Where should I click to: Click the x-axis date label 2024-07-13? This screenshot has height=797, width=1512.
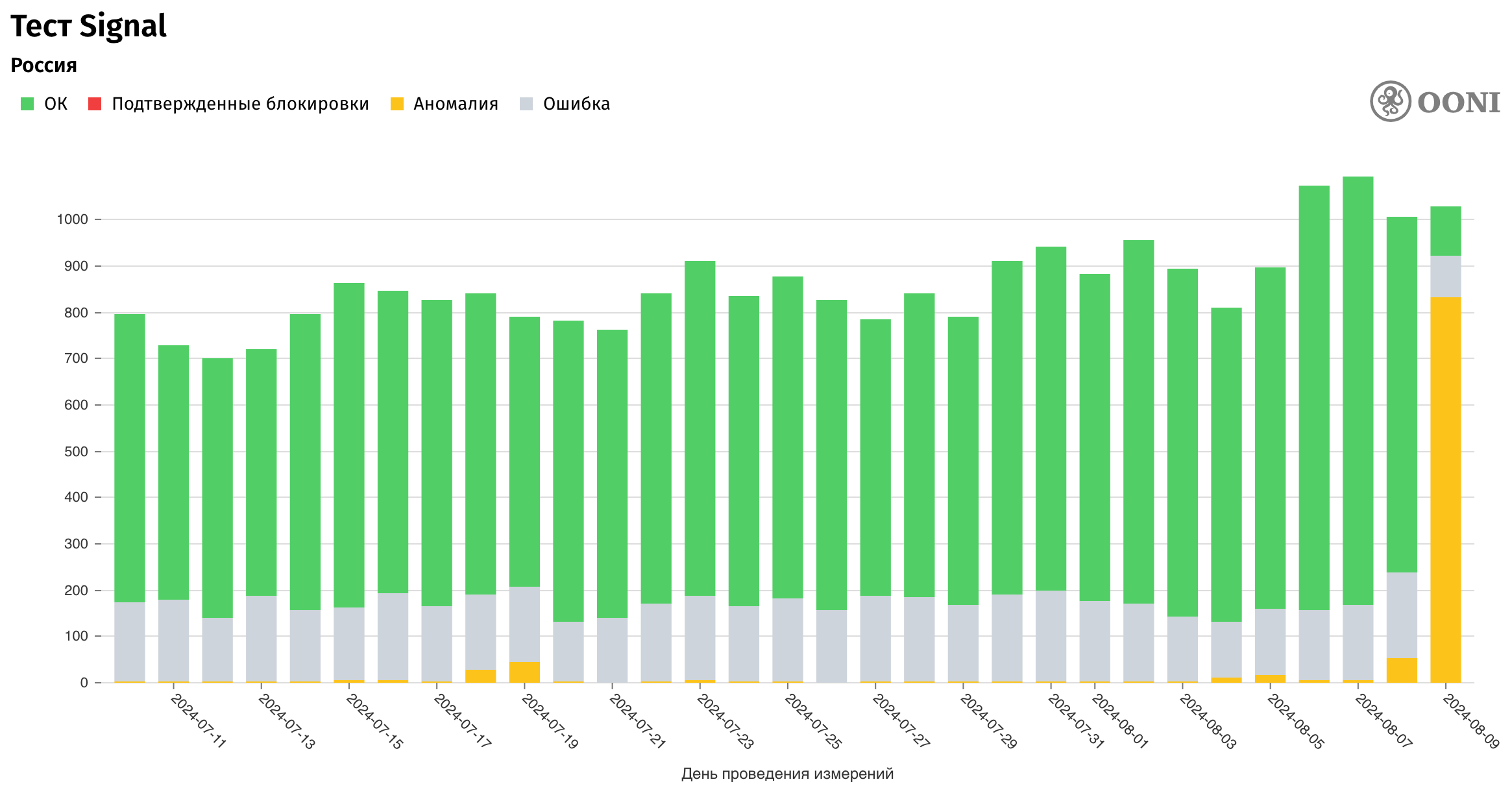click(286, 721)
